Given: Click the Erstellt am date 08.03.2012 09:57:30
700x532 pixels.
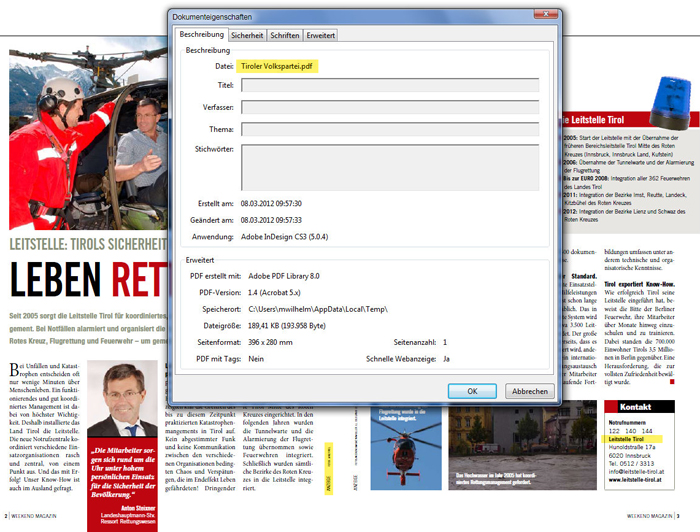Looking at the screenshot, I should [271, 204].
